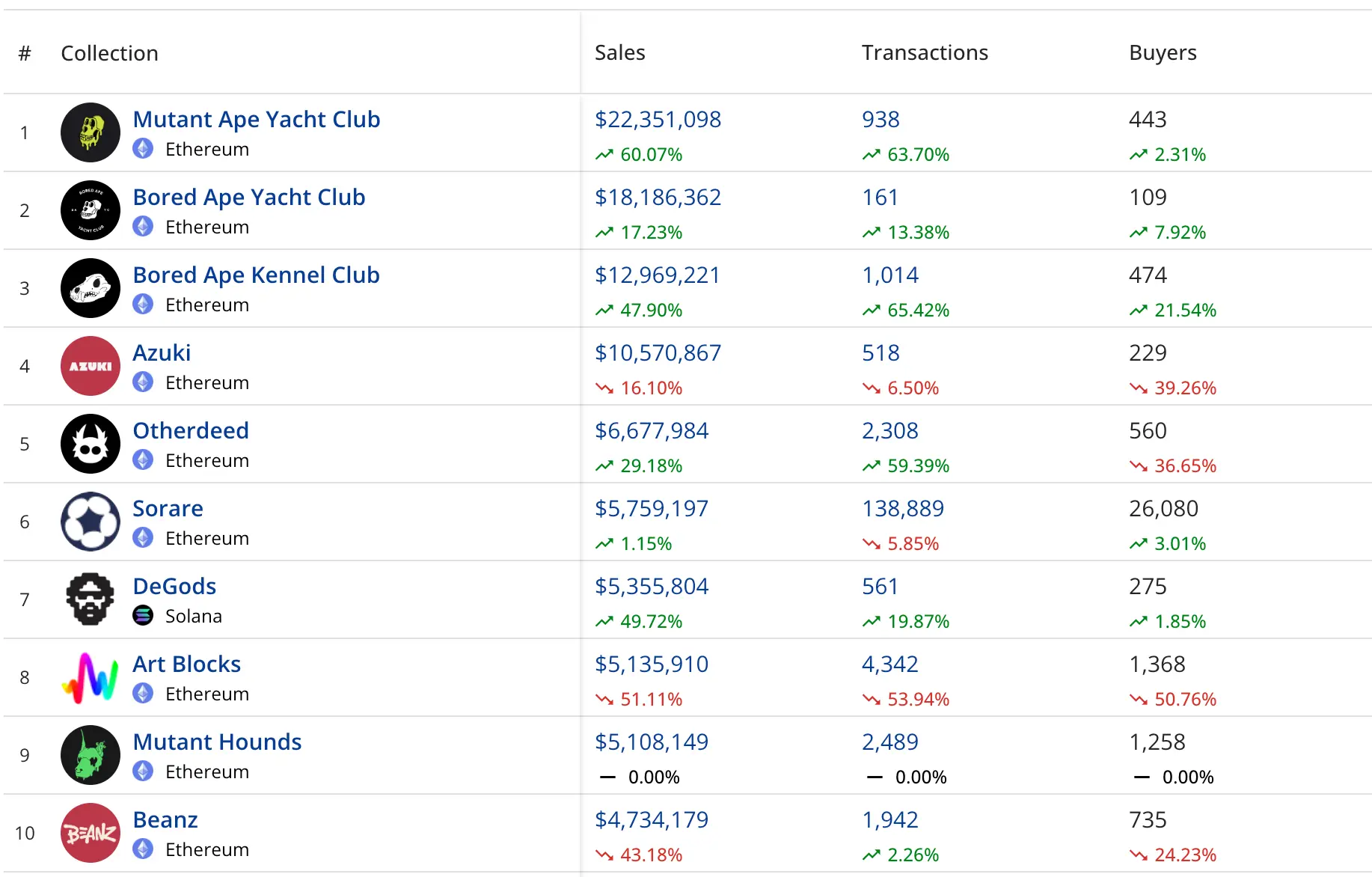Click the Ethereum icon under Bored Ape Kennel Club
The image size is (1372, 877).
click(x=143, y=305)
